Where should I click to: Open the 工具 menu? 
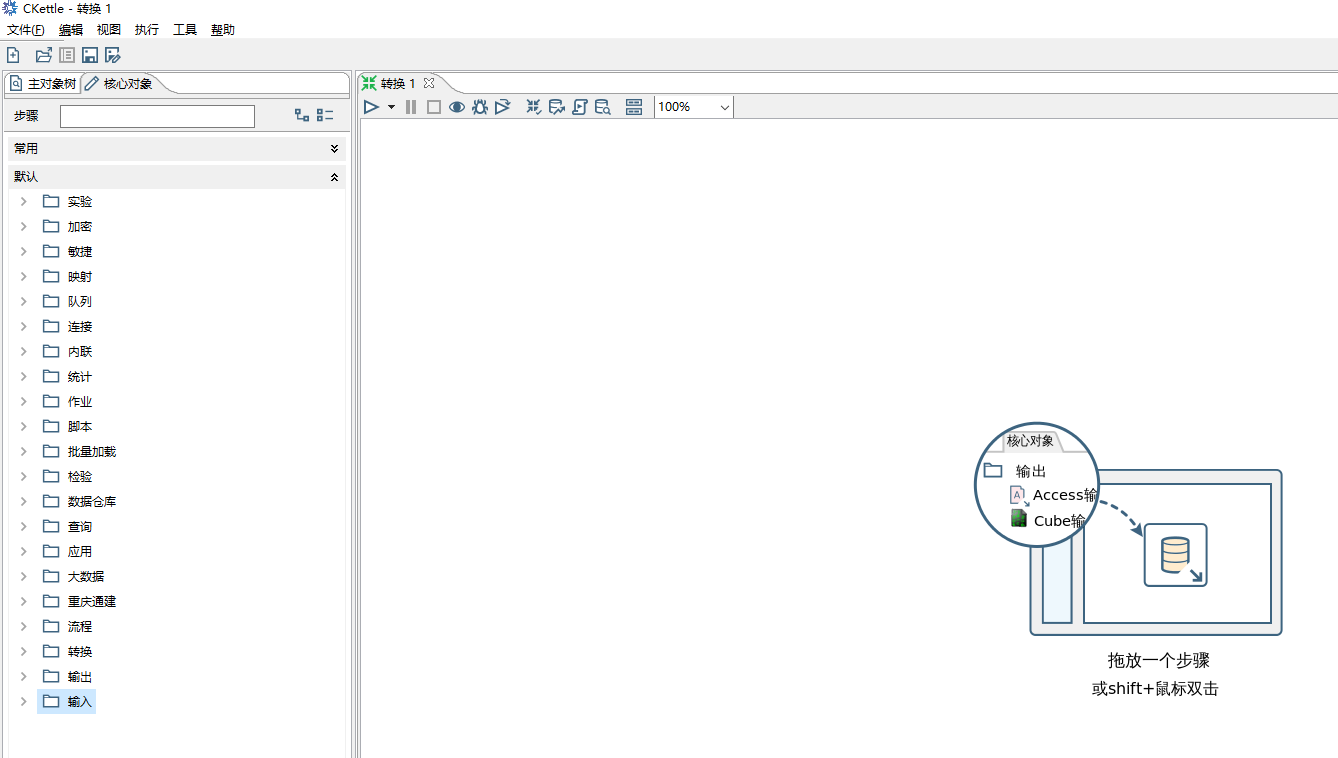[185, 30]
